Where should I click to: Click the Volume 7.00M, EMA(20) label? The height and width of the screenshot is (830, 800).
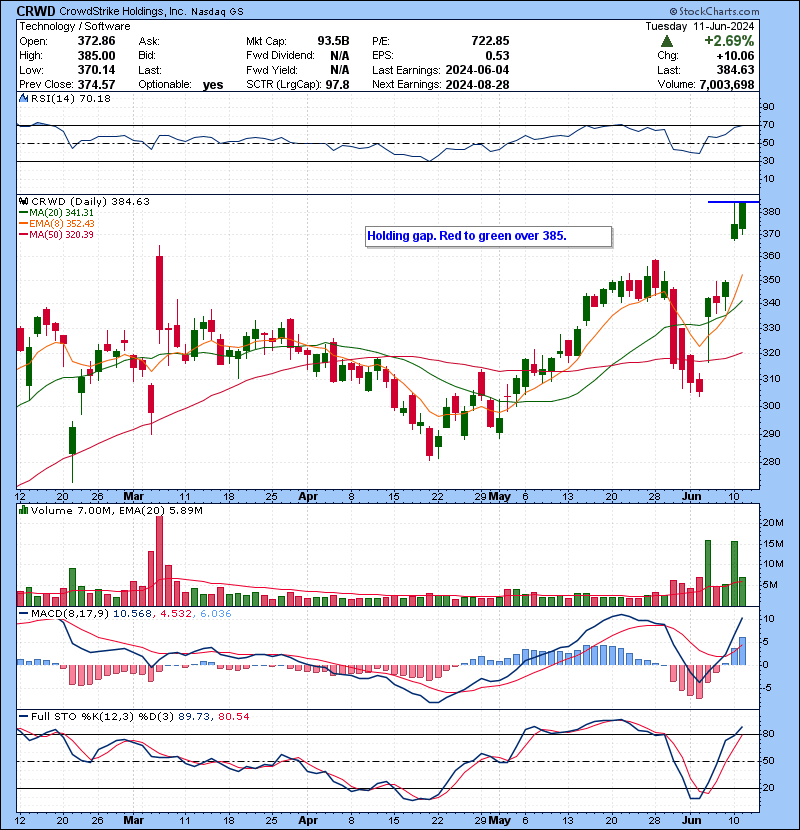pos(116,511)
